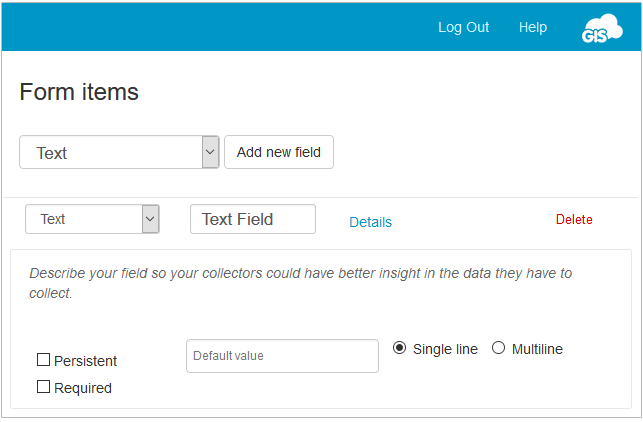The height and width of the screenshot is (422, 643).
Task: Click the Persistent label text
Action: 85,361
